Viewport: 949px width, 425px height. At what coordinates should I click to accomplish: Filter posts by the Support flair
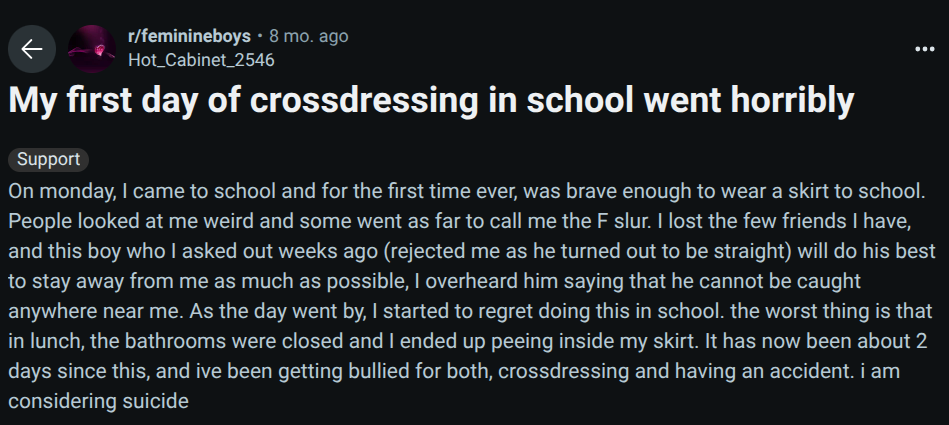[49, 159]
